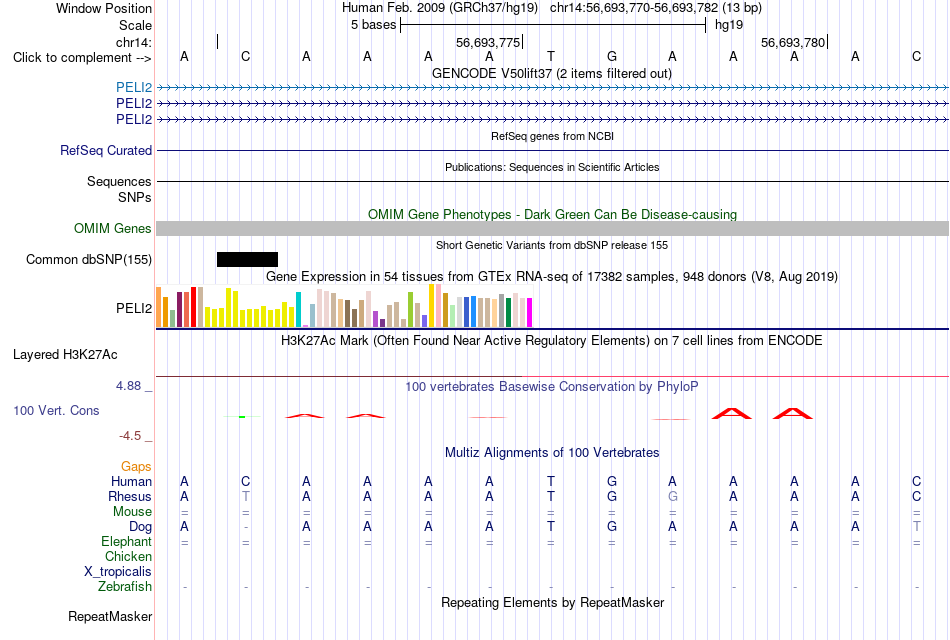Viewport: 950px width, 640px height.
Task: Click the 'H3K27Ac Mark' ENCODE track title
Action: (x=552, y=341)
